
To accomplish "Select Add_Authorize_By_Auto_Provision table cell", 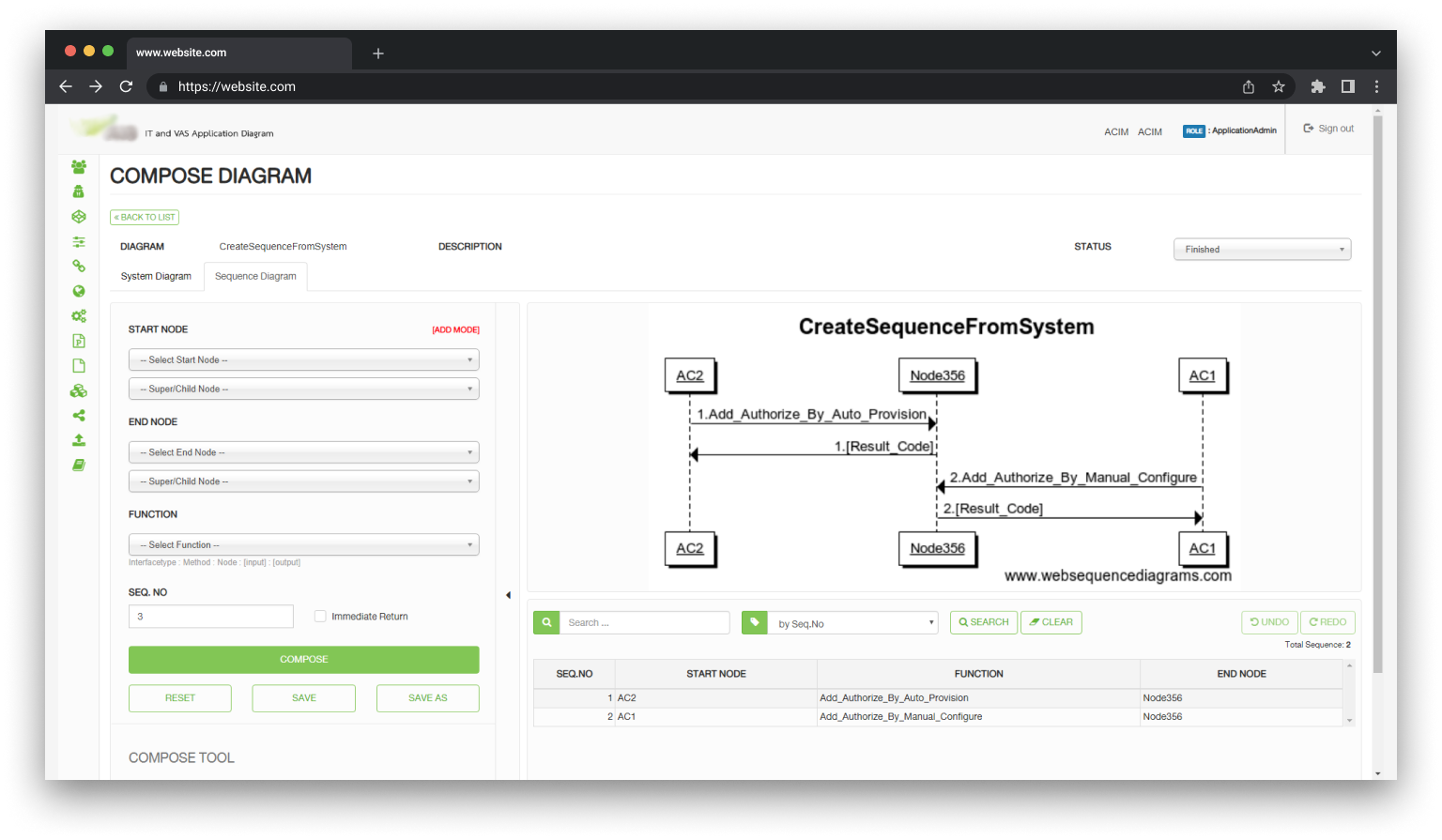I will tap(979, 698).
